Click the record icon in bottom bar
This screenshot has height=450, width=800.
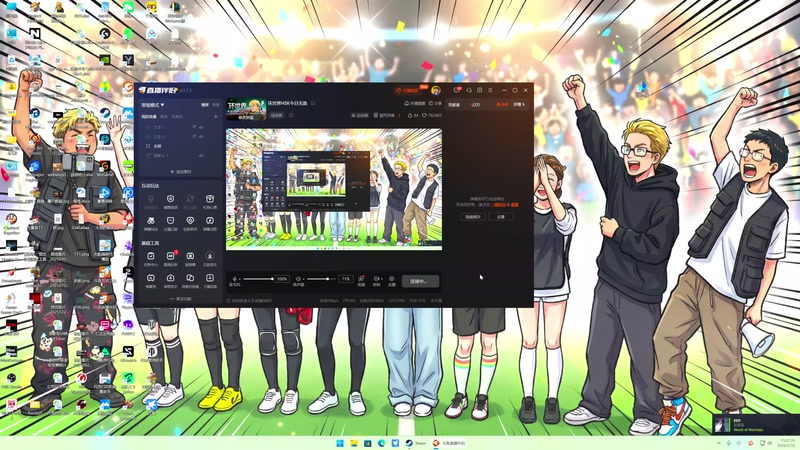click(x=376, y=279)
